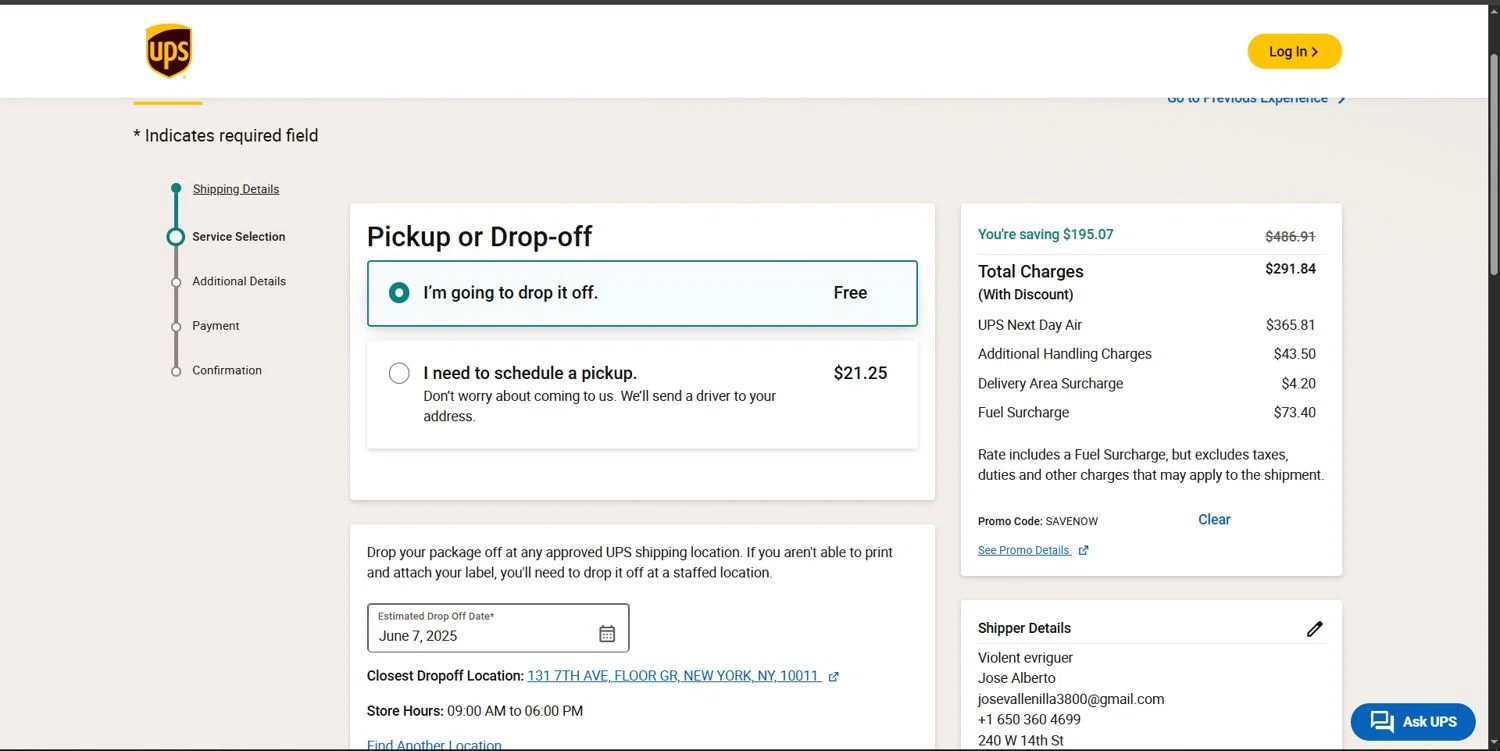Click "You're saving $195.07" text

coord(1045,234)
